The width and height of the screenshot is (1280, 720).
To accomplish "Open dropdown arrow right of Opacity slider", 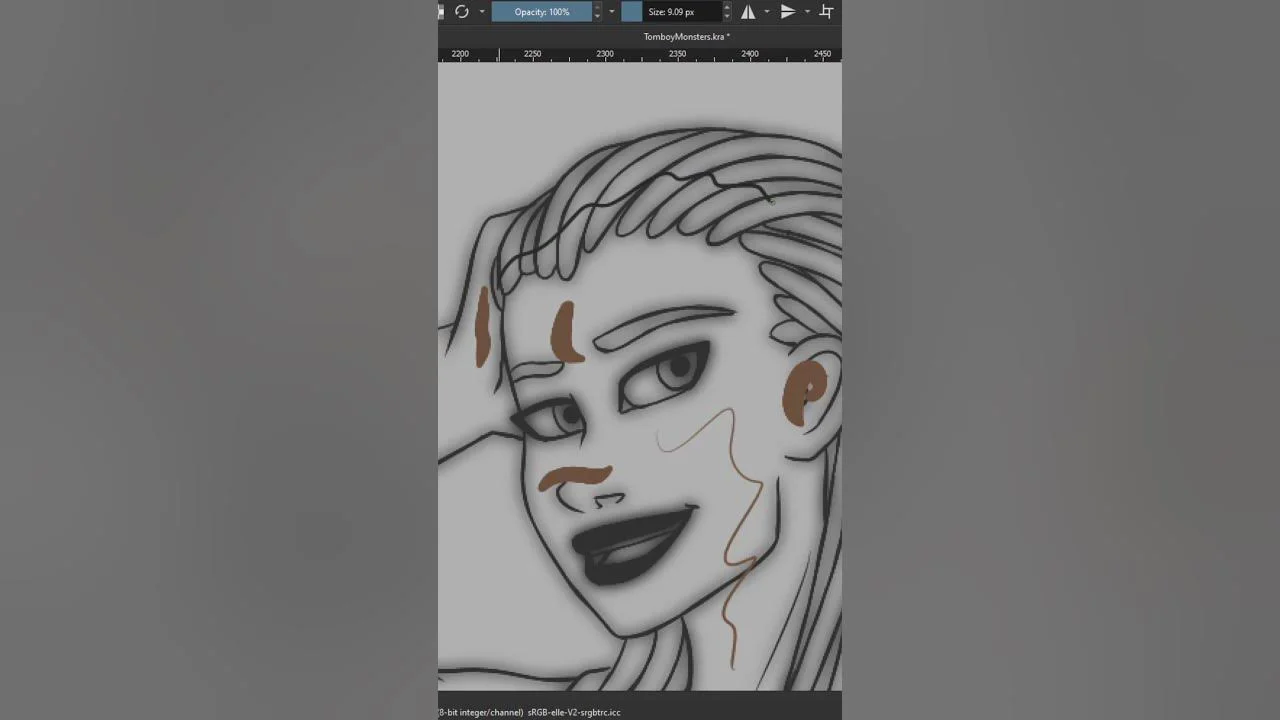I will (x=611, y=12).
